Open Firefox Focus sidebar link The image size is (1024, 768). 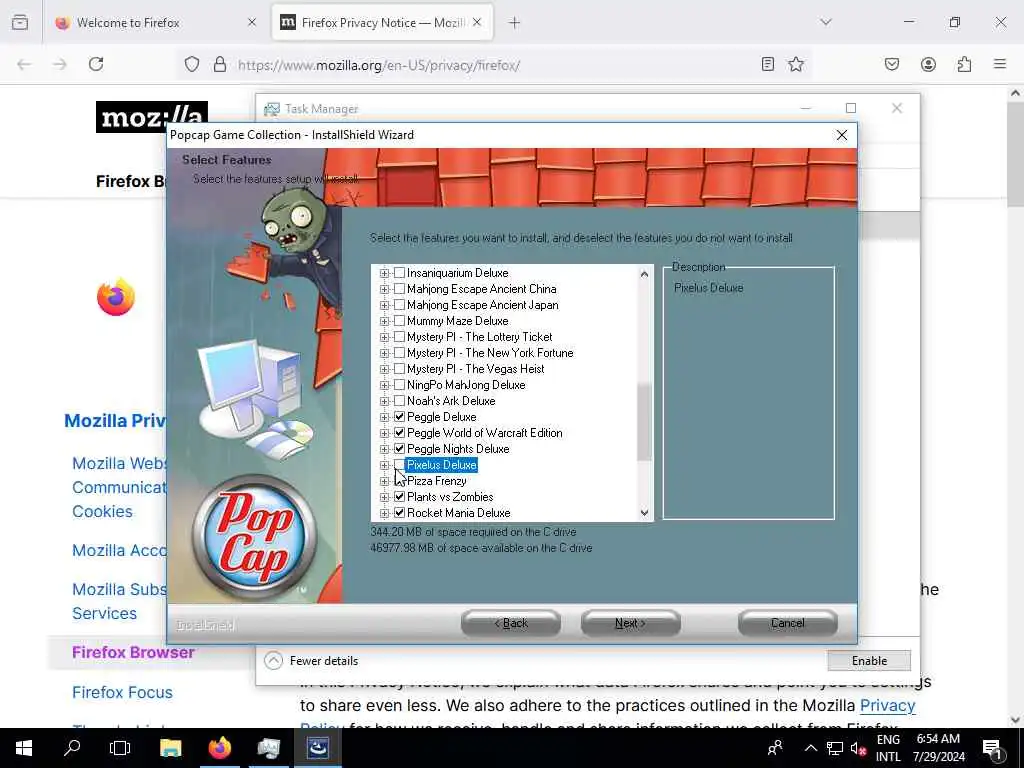122,692
